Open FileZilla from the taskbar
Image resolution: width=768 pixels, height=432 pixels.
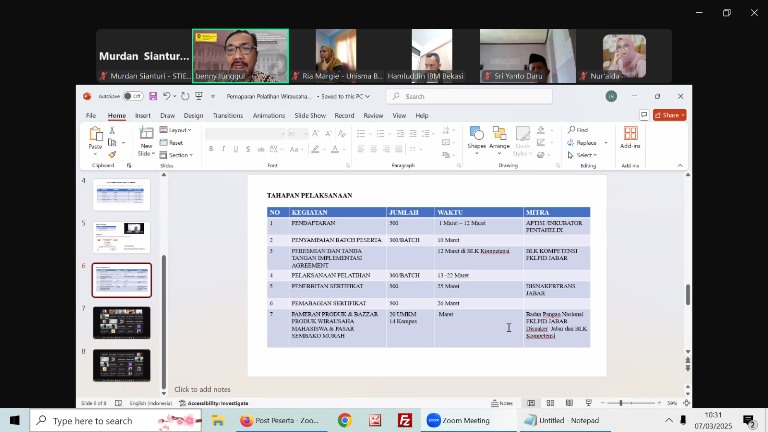405,421
